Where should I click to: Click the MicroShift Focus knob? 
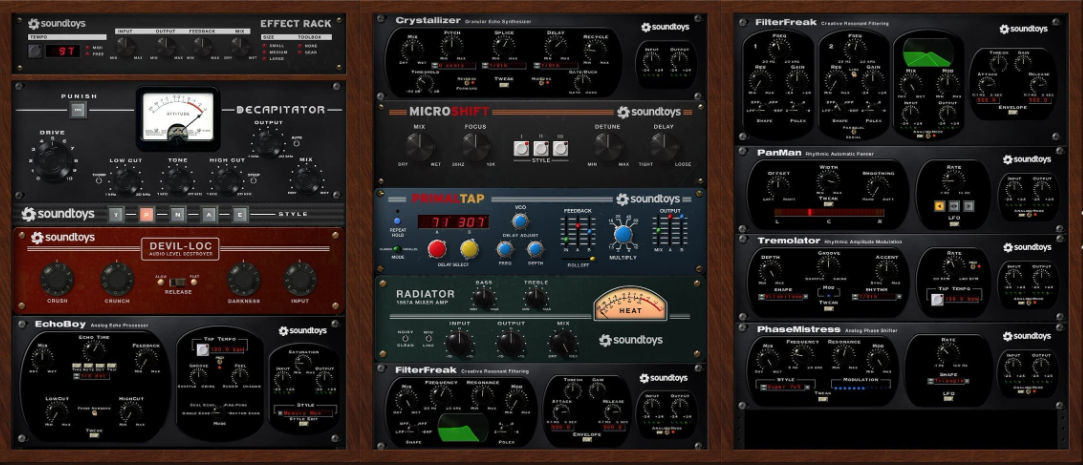coord(476,146)
